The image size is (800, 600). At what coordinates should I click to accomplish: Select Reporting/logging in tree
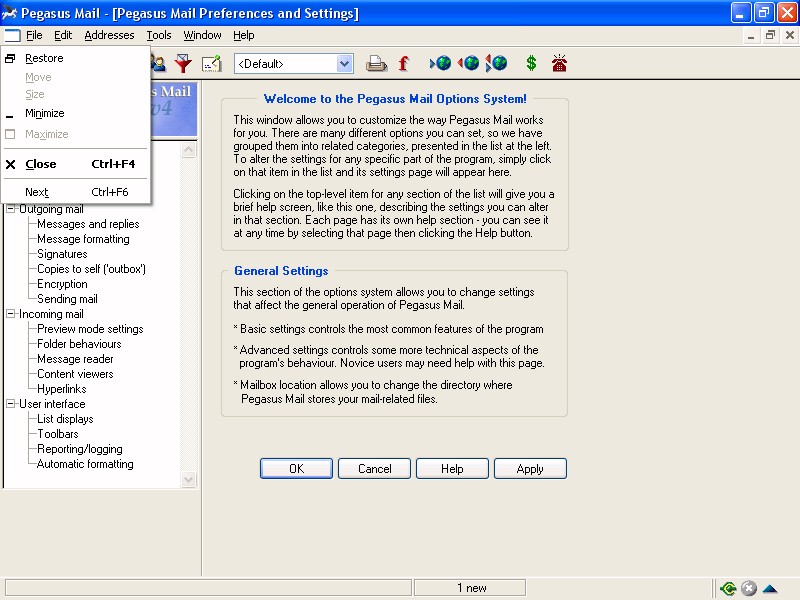coord(80,449)
